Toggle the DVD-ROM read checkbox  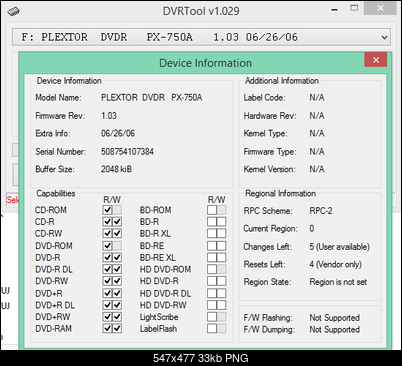[x=107, y=246]
